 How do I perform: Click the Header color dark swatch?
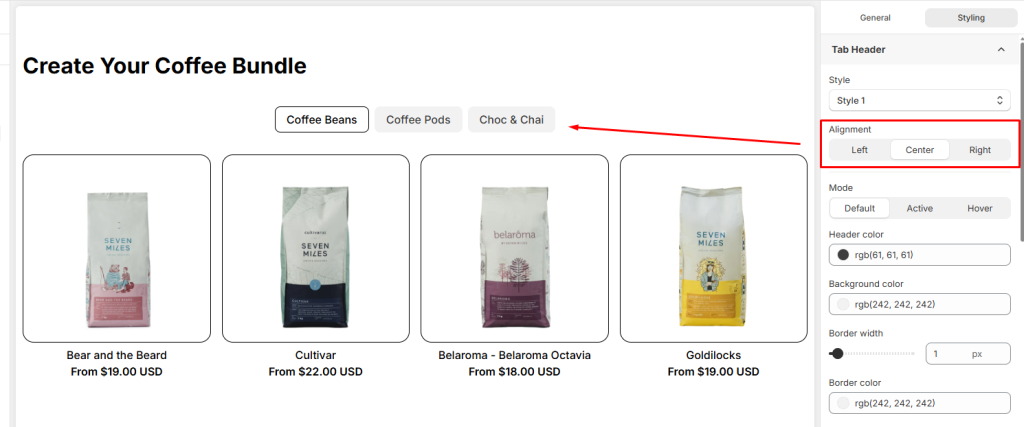tap(843, 255)
